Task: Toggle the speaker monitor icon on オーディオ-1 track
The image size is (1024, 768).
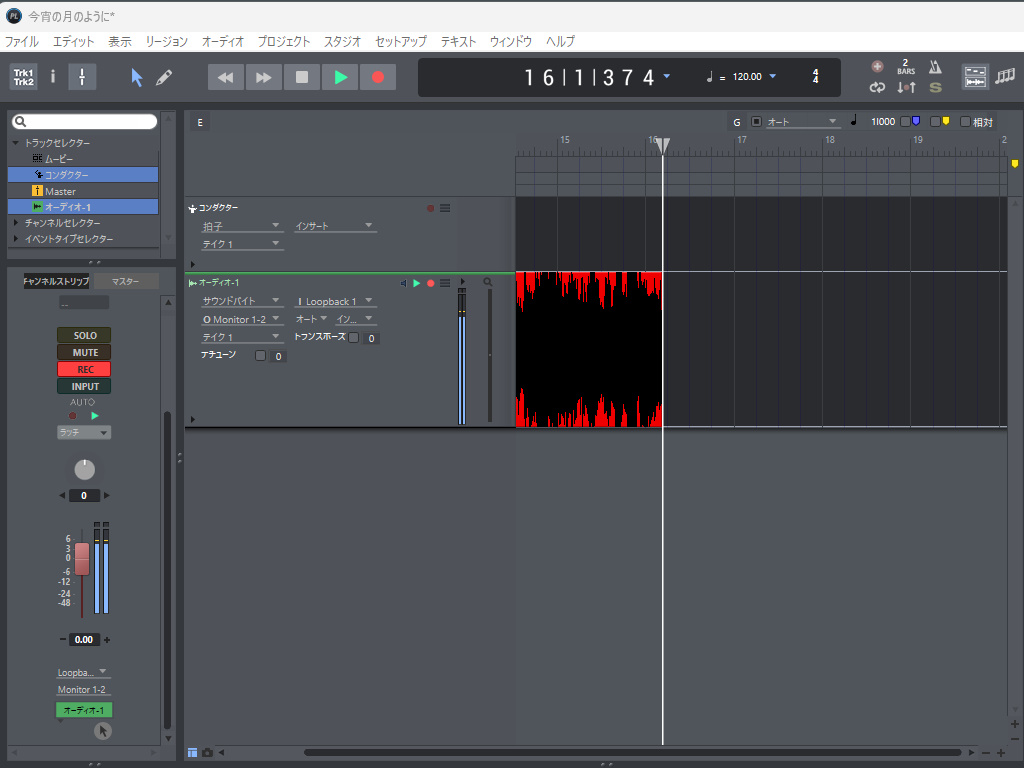Action: click(404, 283)
